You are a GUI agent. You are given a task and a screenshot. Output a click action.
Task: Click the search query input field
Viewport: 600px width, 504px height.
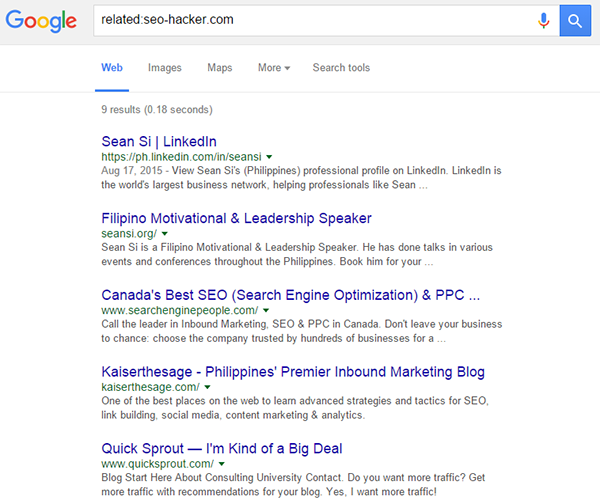coord(310,20)
